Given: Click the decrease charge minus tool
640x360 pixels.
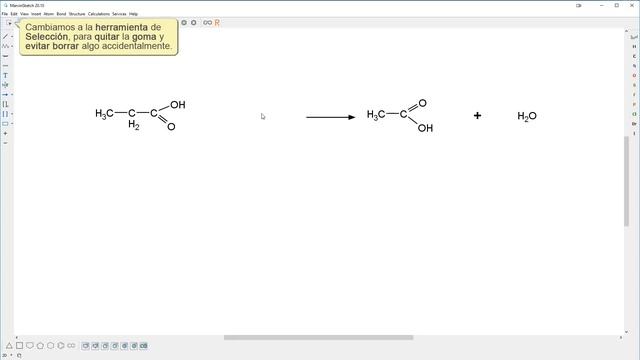Looking at the screenshot, I should click(5, 143).
